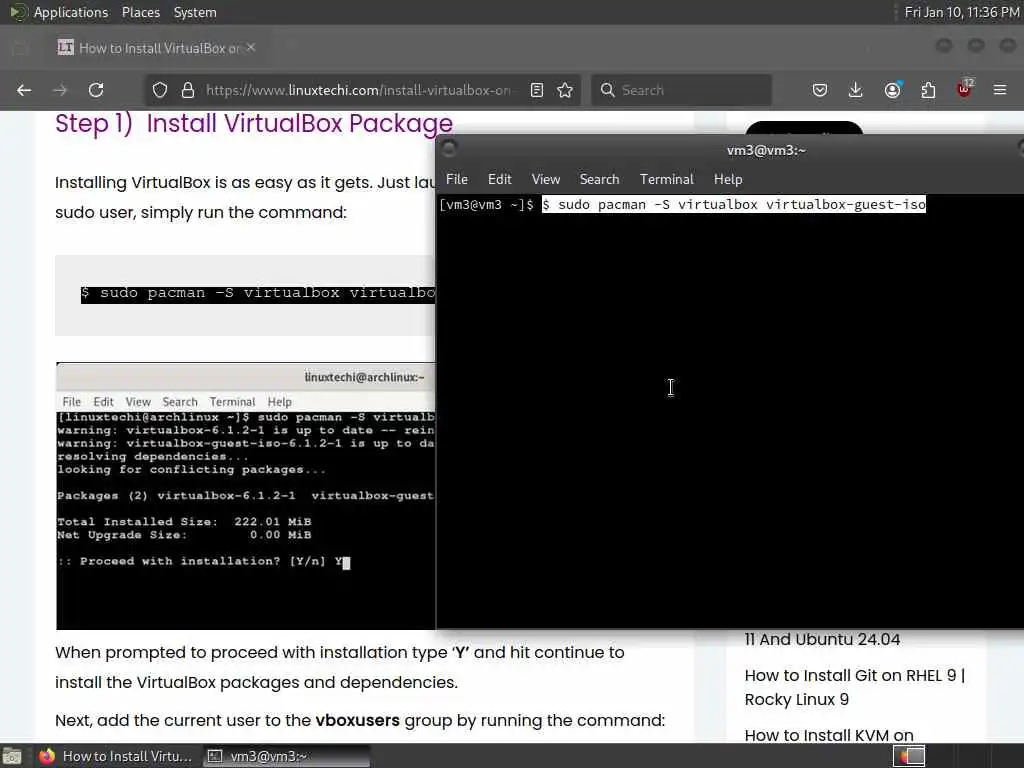Click the search magnifier icon
Image resolution: width=1024 pixels, height=768 pixels.
tap(607, 90)
